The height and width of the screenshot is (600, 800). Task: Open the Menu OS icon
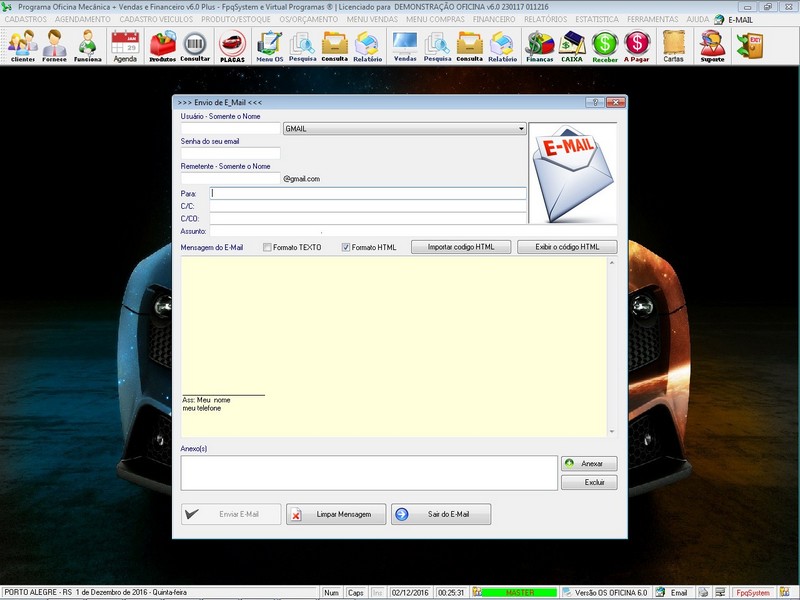coord(269,45)
